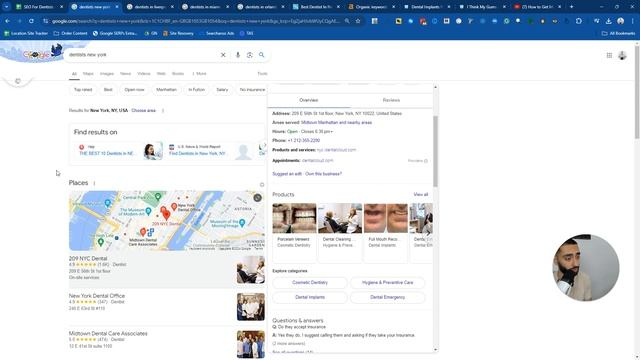
Task: Open Yelp Best 10 Dentists link
Action: click(106, 153)
